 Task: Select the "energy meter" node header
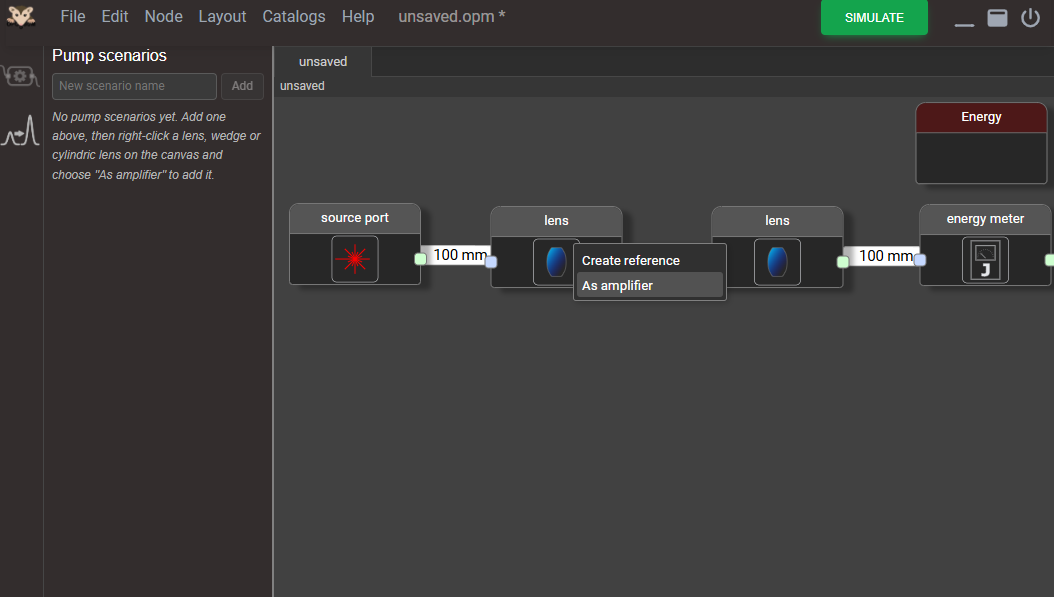coord(985,219)
